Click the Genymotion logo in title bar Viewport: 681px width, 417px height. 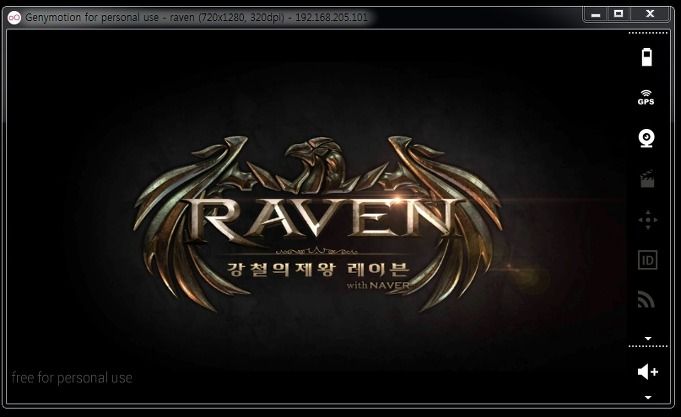tap(14, 17)
